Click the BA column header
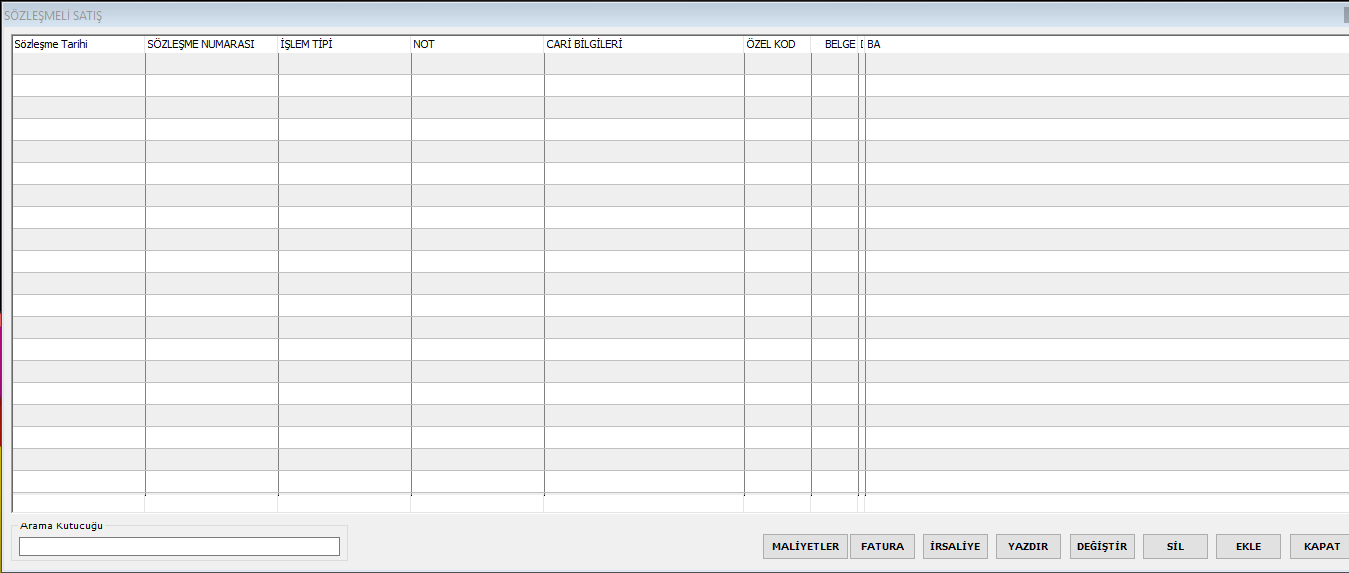This screenshot has height=573, width=1349. point(1100,44)
